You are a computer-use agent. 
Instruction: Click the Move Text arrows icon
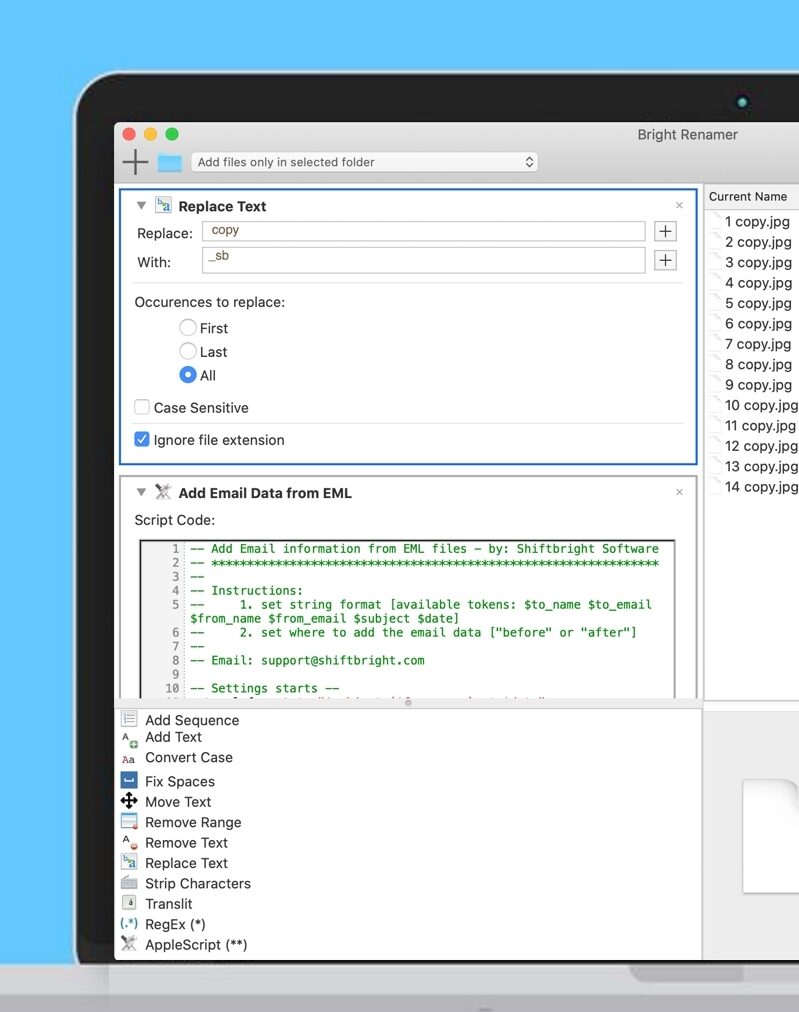tap(129, 801)
